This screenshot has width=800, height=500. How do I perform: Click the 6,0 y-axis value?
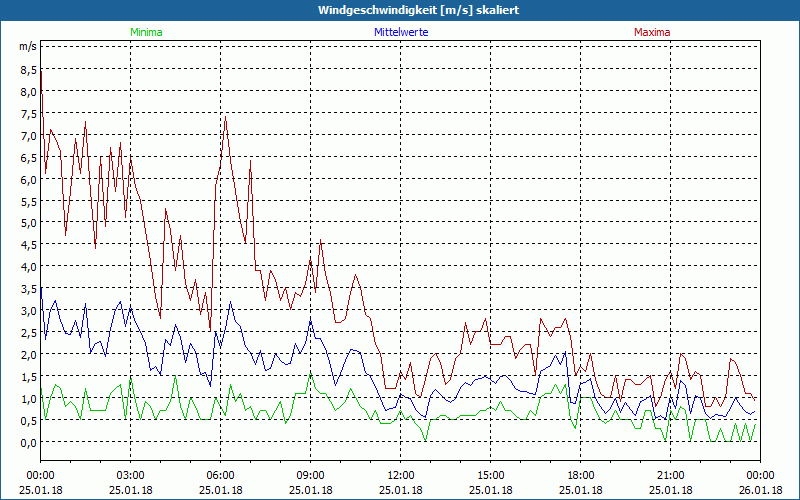point(29,180)
